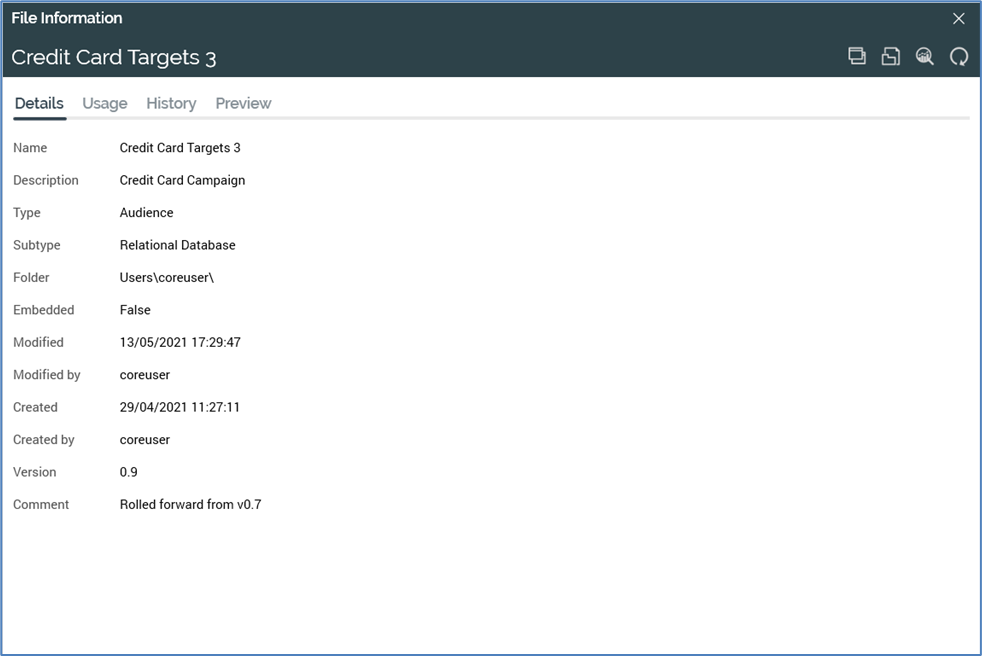Click the Relational Database subtype value

click(177, 245)
